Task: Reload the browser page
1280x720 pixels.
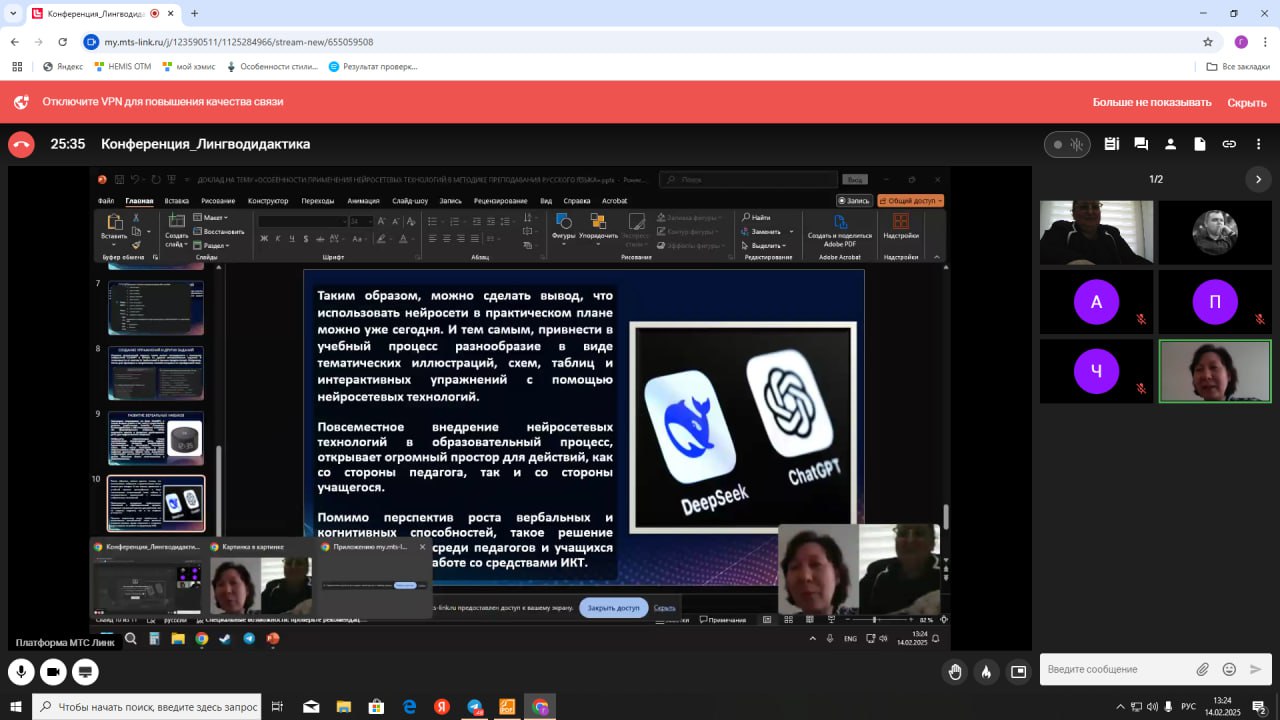Action: coord(63,42)
